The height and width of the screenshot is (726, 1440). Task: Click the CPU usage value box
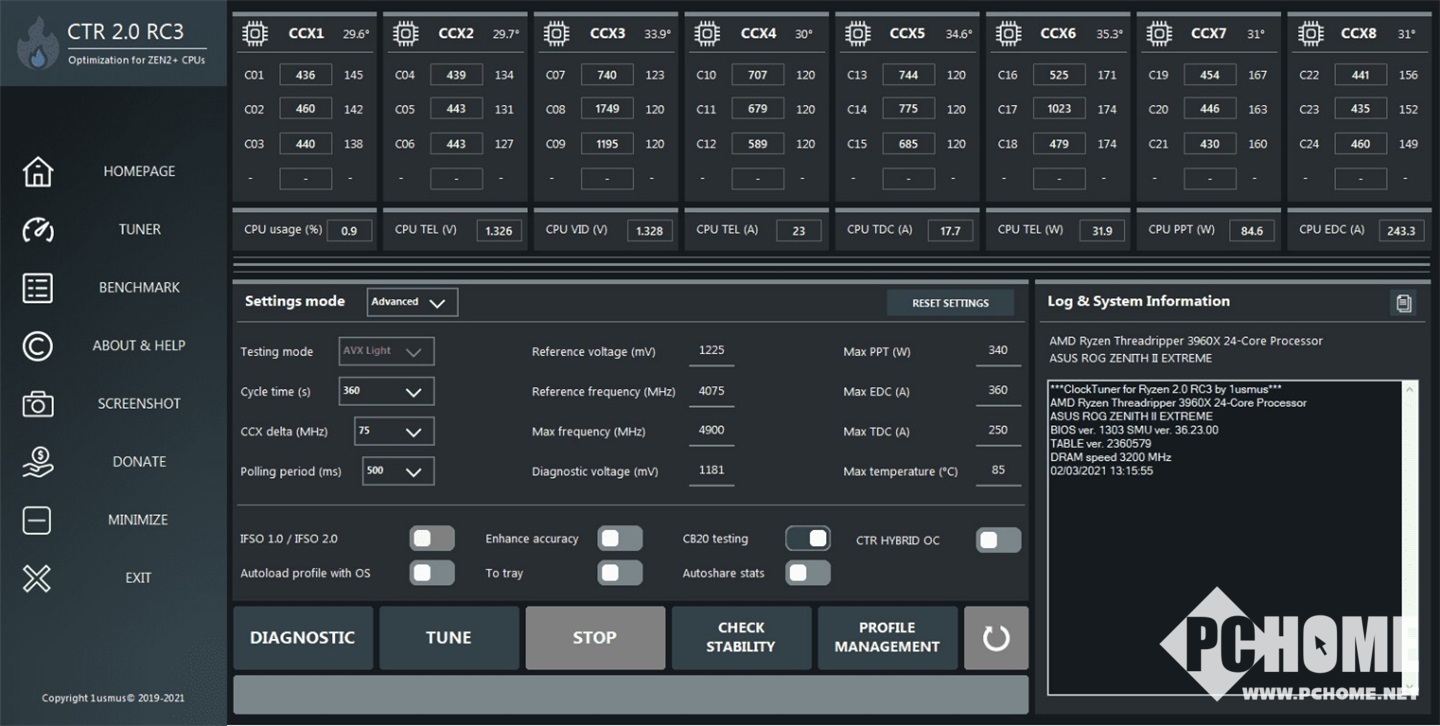coord(349,230)
